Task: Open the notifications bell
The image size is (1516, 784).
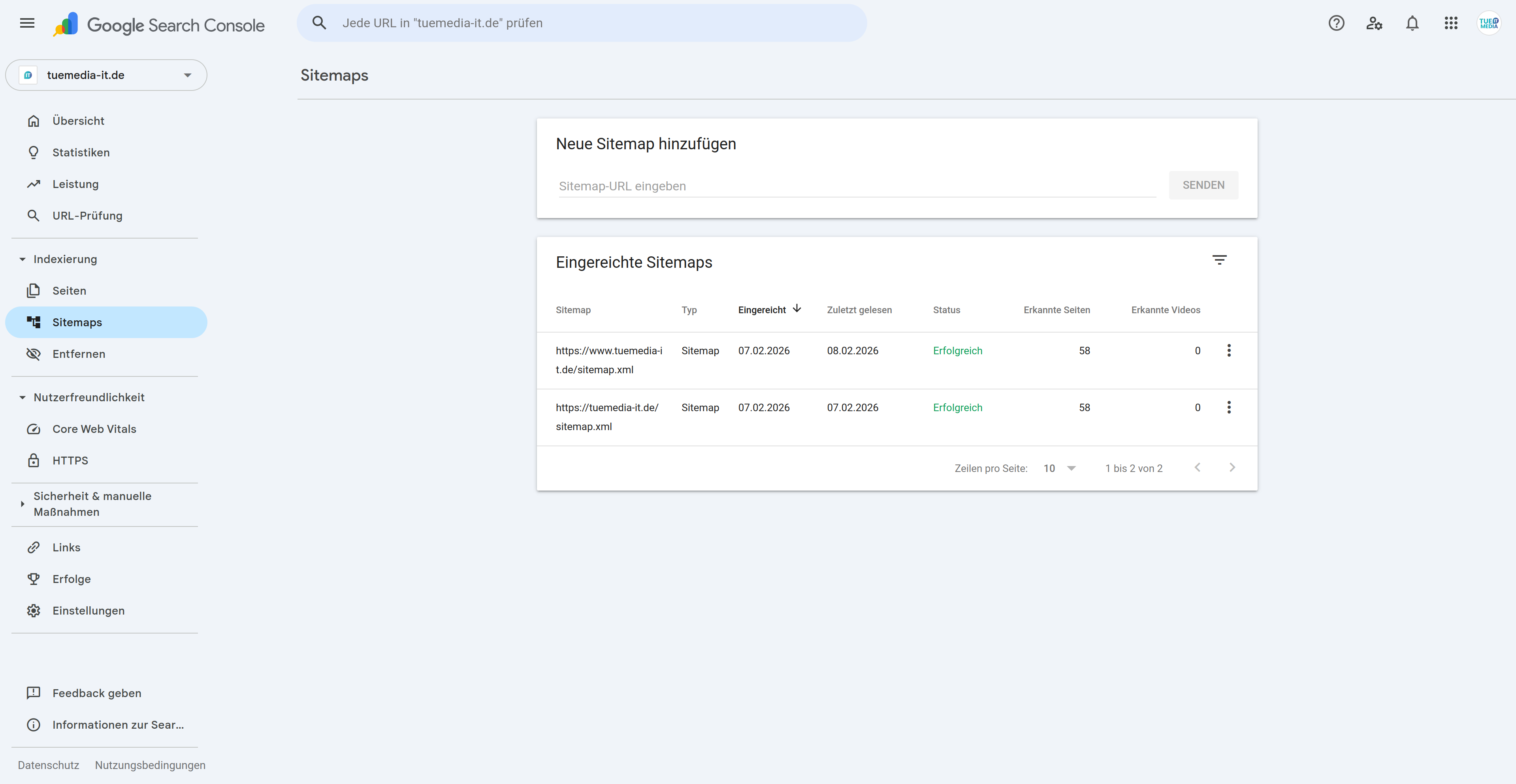Action: [x=1412, y=23]
